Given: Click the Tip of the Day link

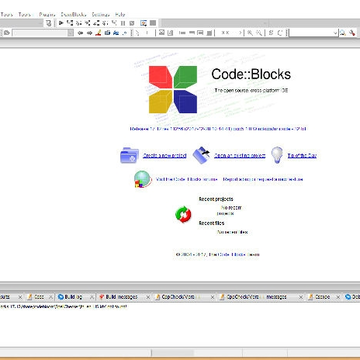Looking at the screenshot, I should tap(302, 156).
